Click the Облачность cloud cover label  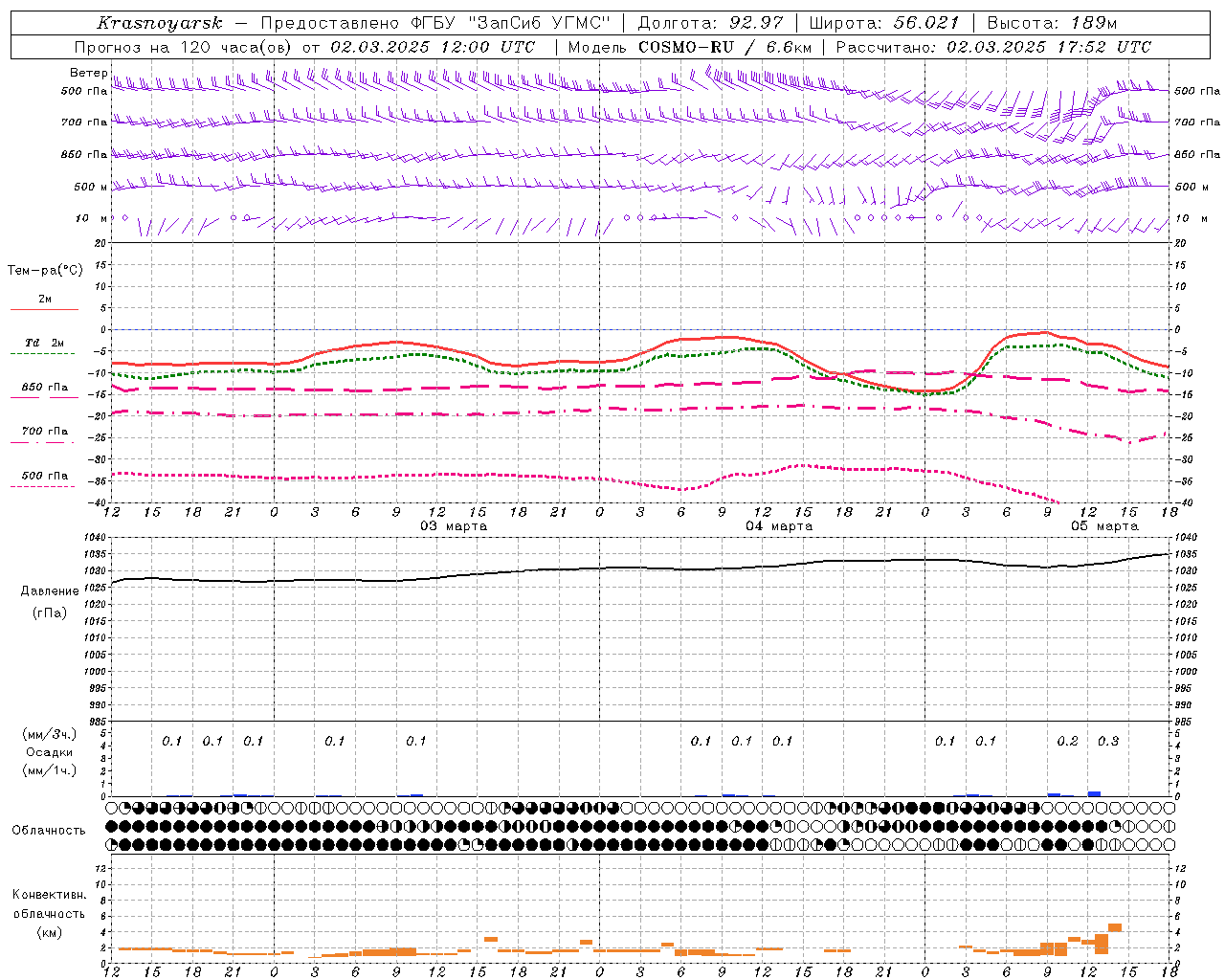coord(49,830)
